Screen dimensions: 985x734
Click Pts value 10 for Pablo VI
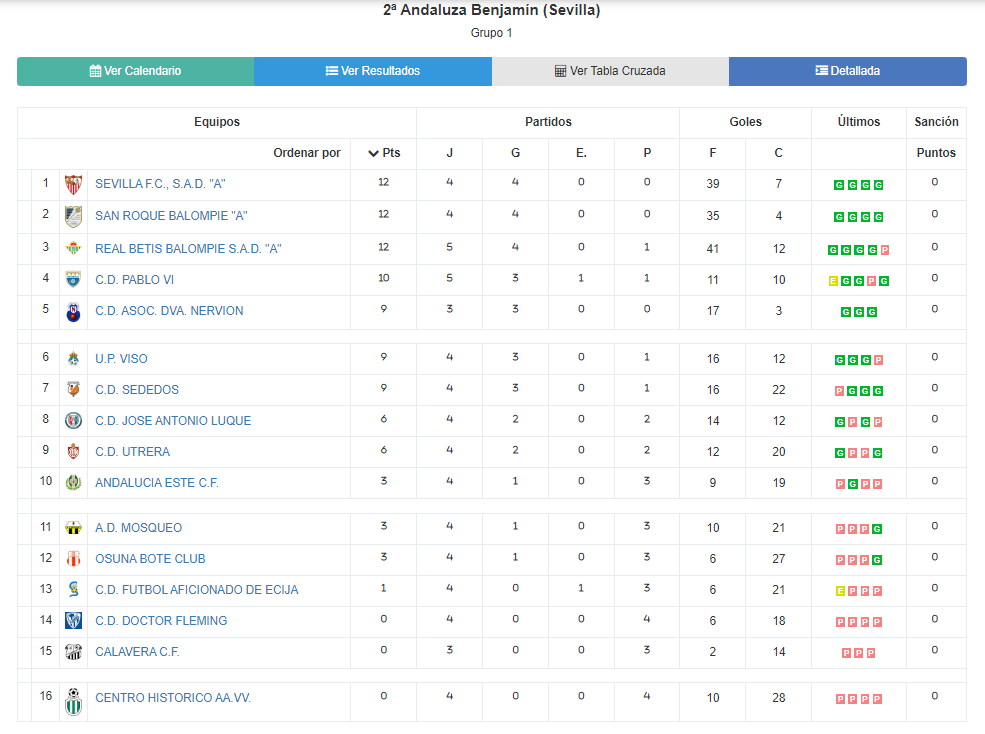[x=383, y=278]
